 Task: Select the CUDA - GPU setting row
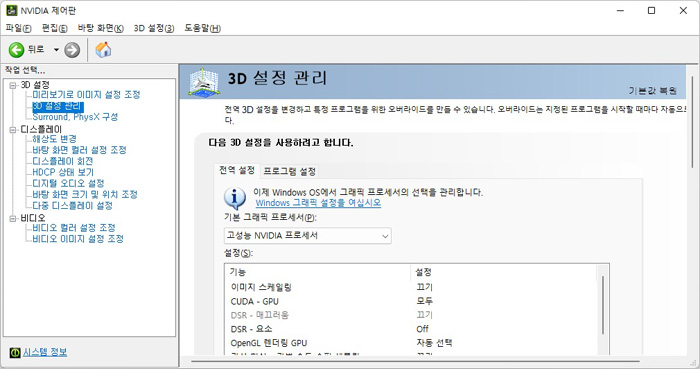pyautogui.click(x=410, y=301)
